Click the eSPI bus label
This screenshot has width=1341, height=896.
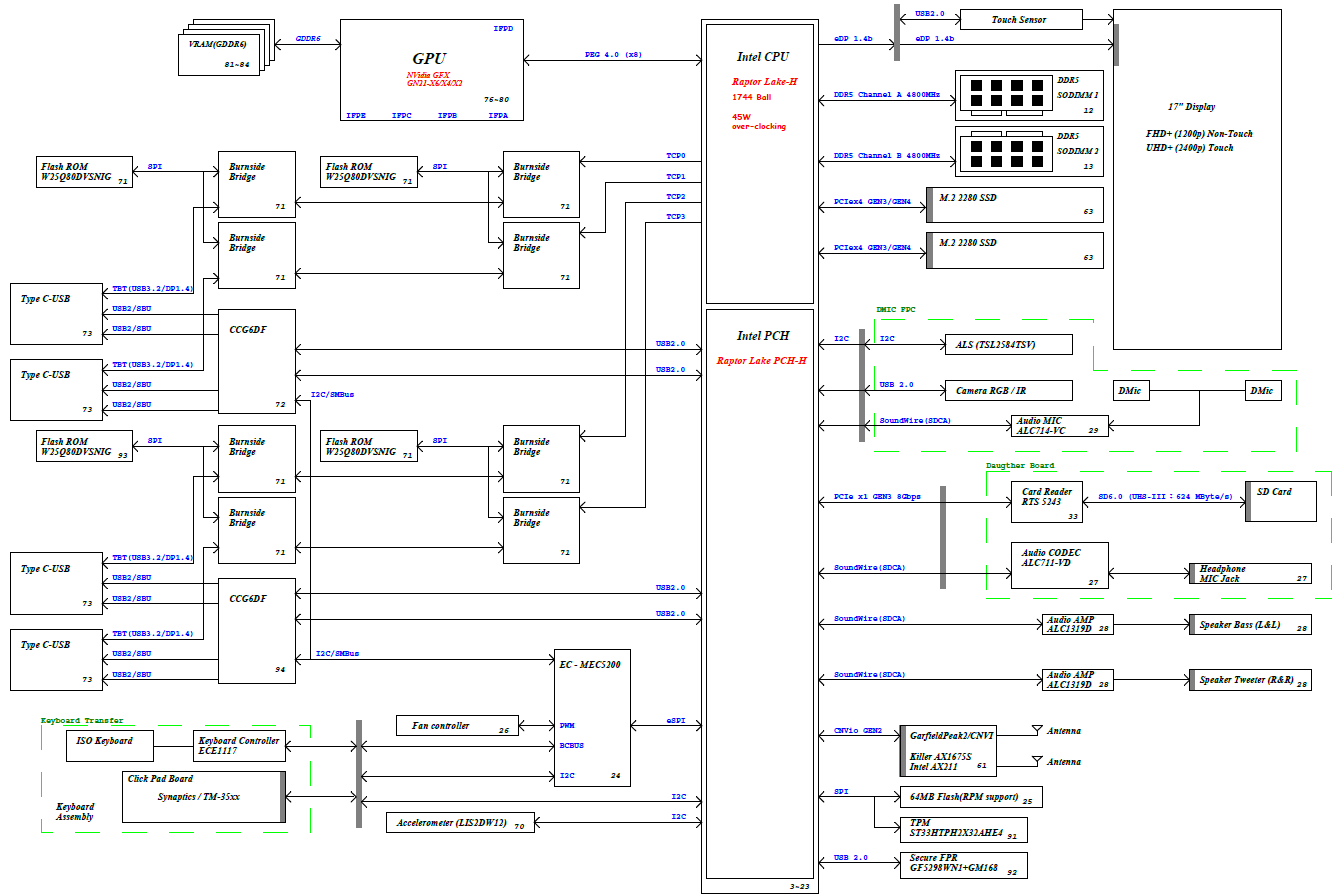point(676,720)
